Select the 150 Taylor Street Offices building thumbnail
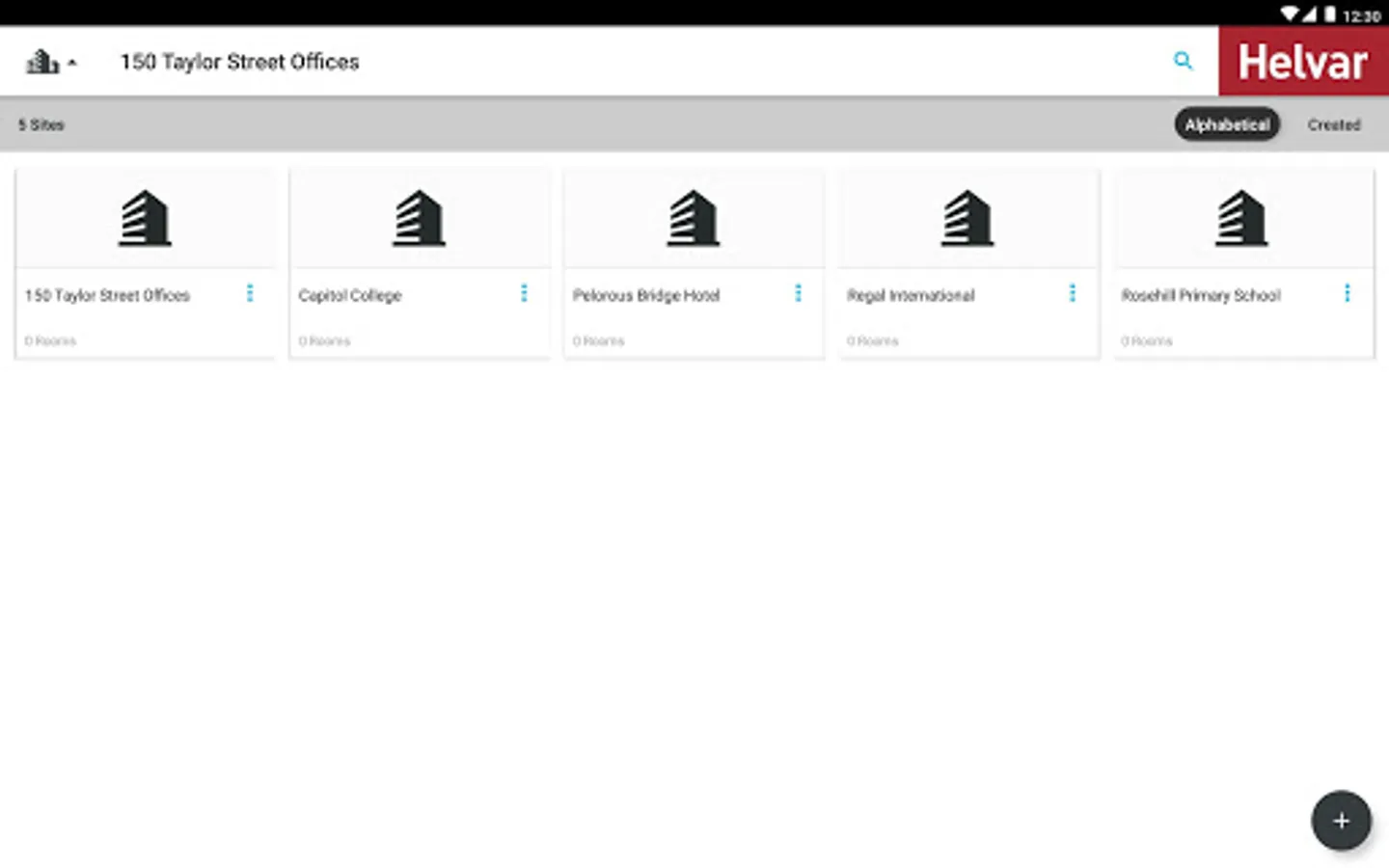This screenshot has width=1389, height=868. [x=145, y=218]
